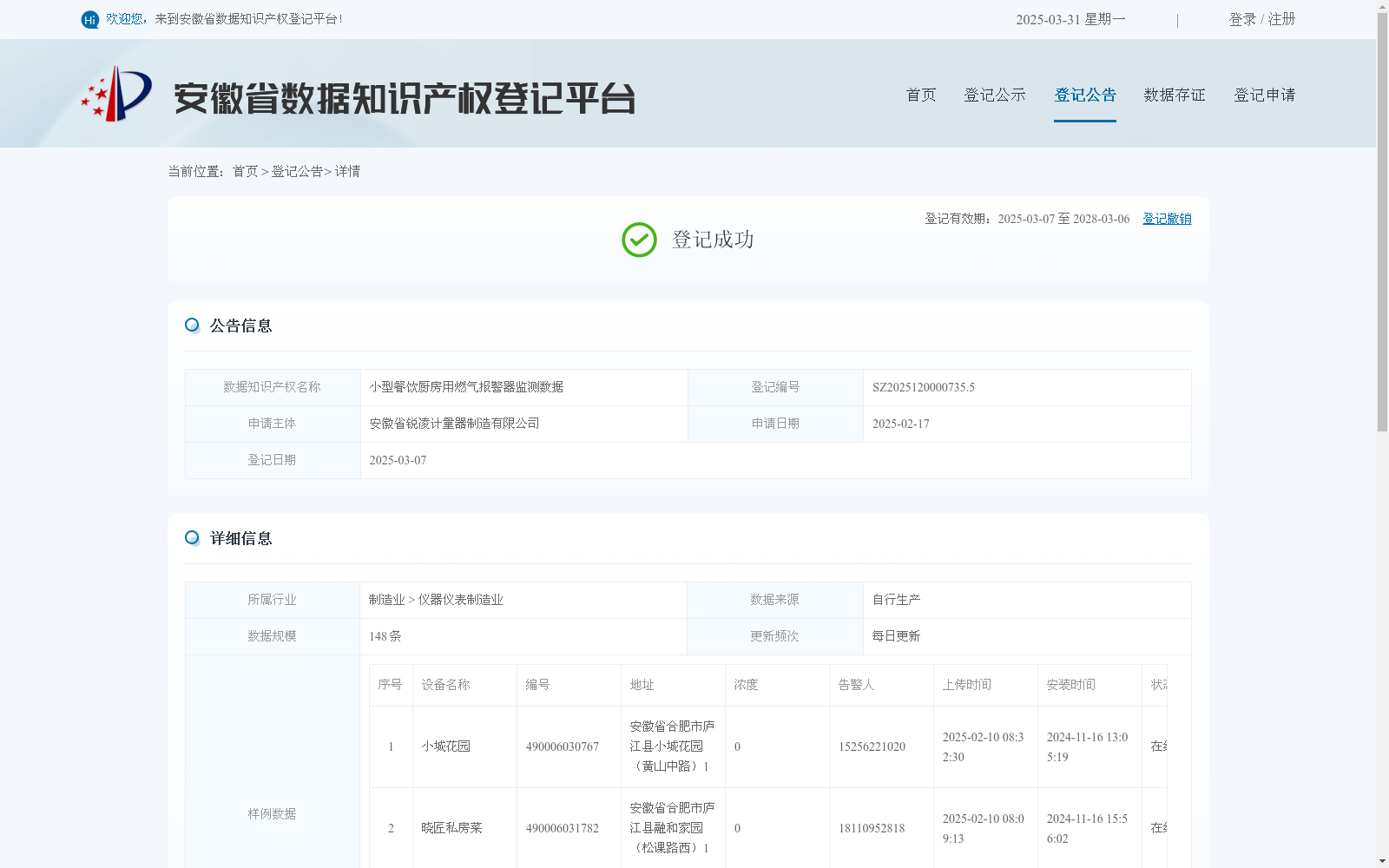
Task: Click the 公告信息 section bullet icon
Action: pos(192,325)
